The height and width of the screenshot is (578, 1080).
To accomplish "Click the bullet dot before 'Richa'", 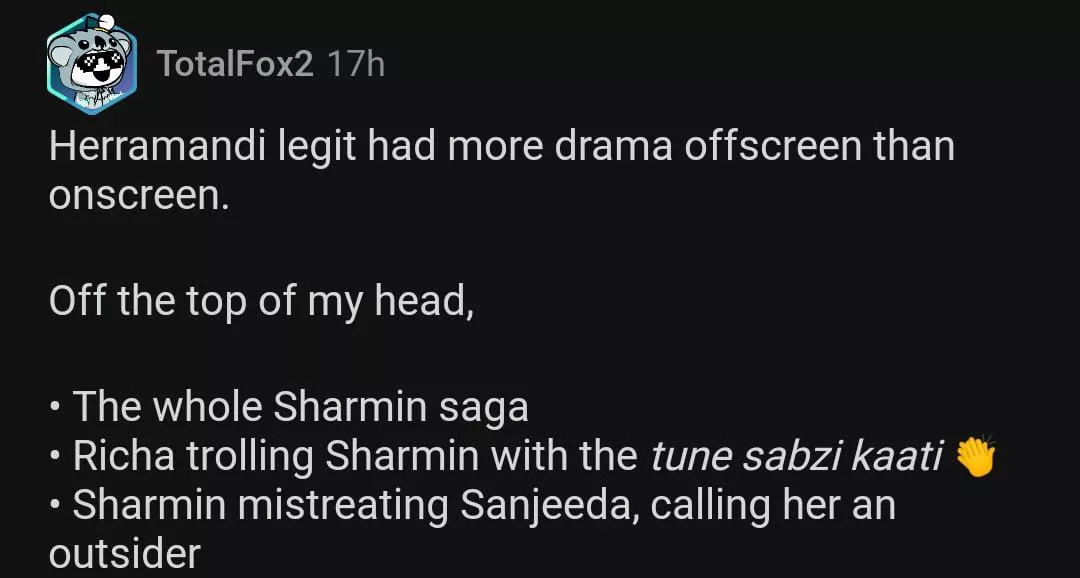I will click(x=56, y=459).
